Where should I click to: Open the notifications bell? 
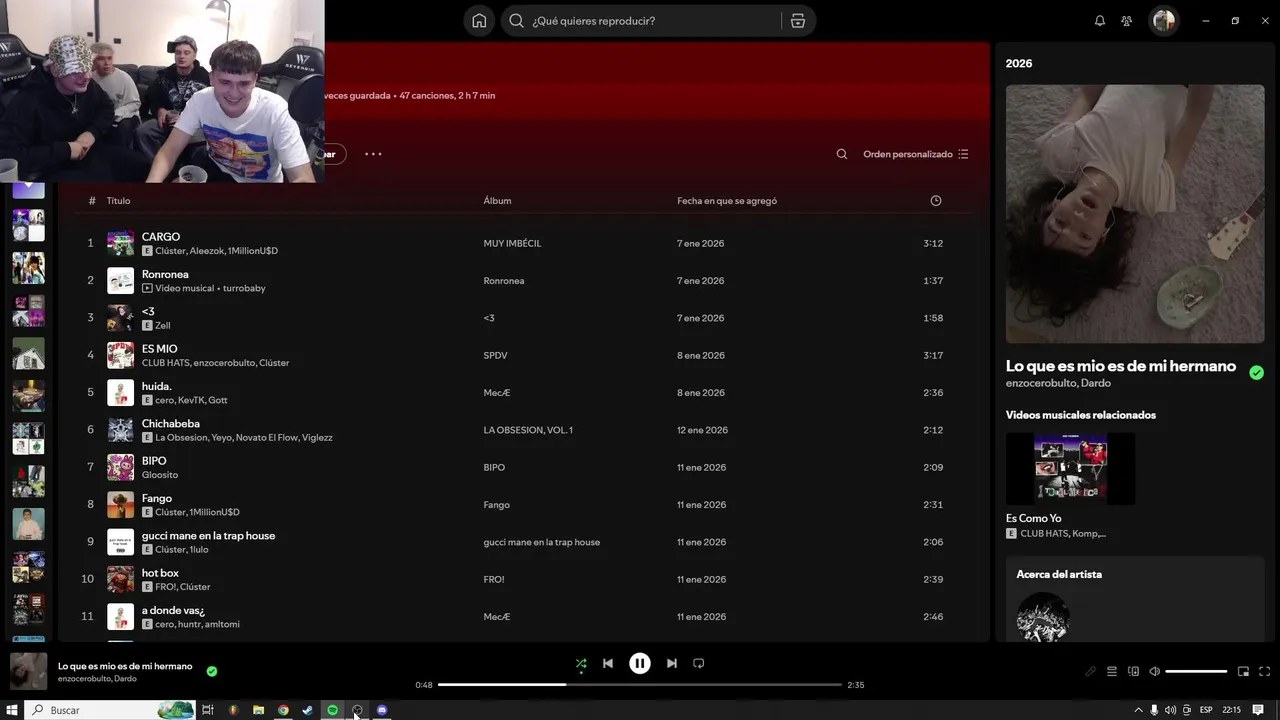(x=1100, y=21)
